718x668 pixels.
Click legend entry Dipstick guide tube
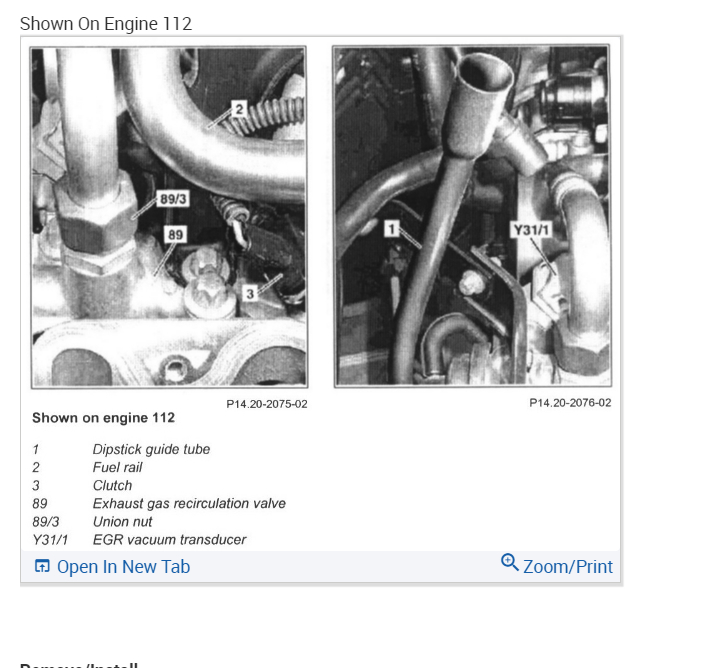coord(151,449)
